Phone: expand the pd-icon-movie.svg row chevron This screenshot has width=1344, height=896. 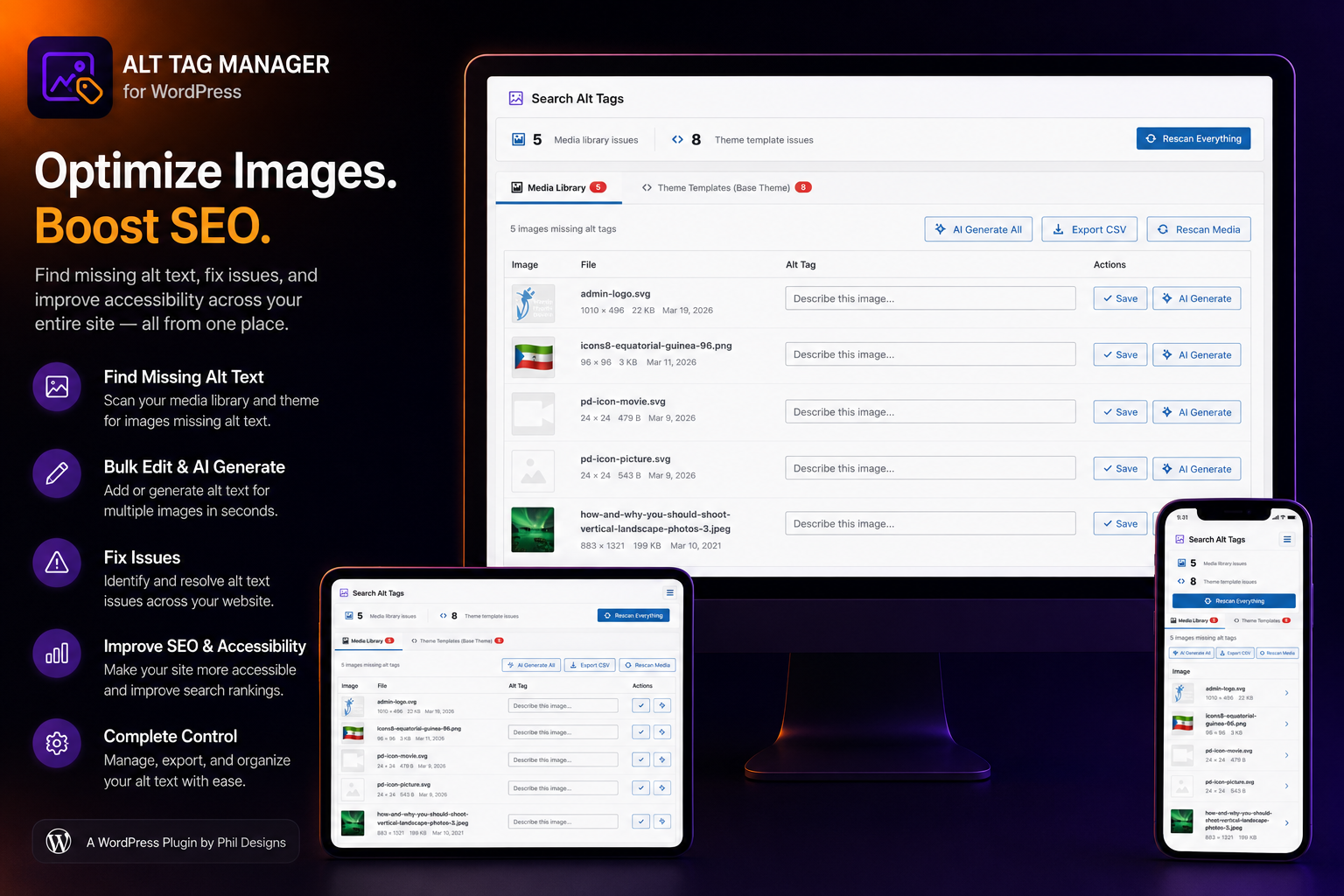click(x=1286, y=755)
